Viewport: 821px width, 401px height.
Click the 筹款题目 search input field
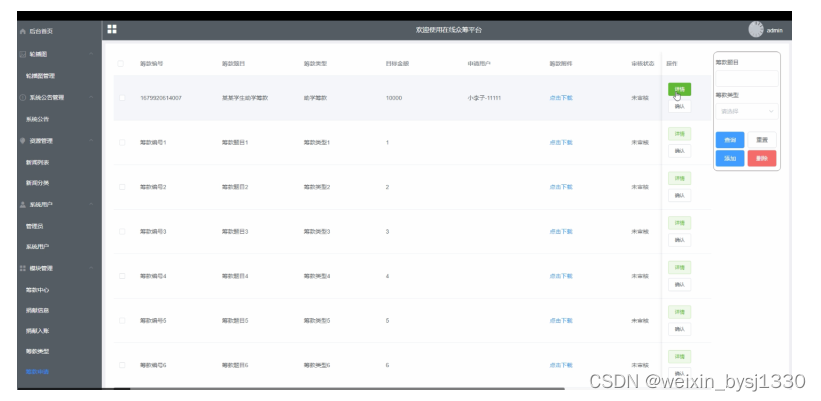click(x=747, y=79)
